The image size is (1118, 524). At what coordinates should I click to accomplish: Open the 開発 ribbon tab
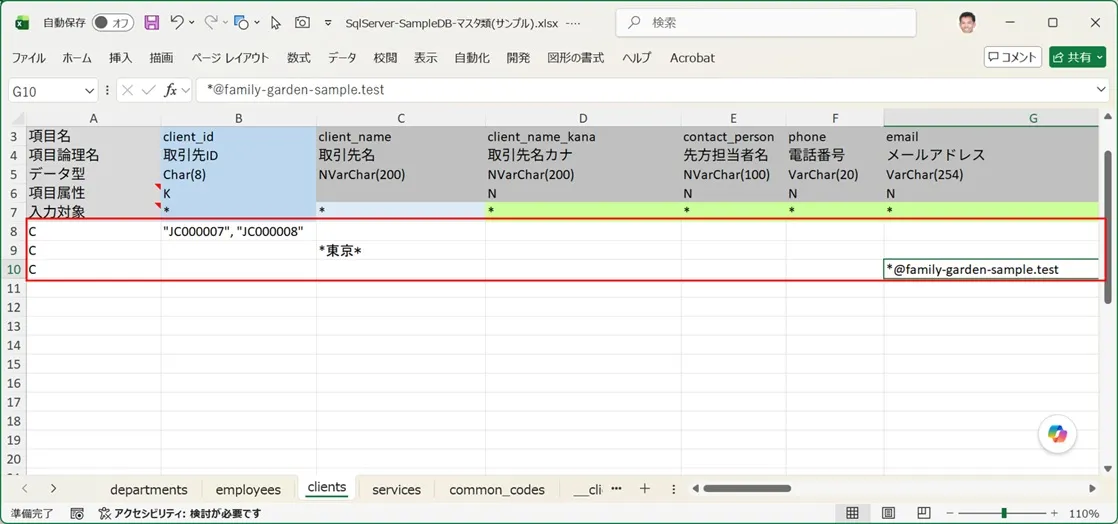(x=518, y=58)
